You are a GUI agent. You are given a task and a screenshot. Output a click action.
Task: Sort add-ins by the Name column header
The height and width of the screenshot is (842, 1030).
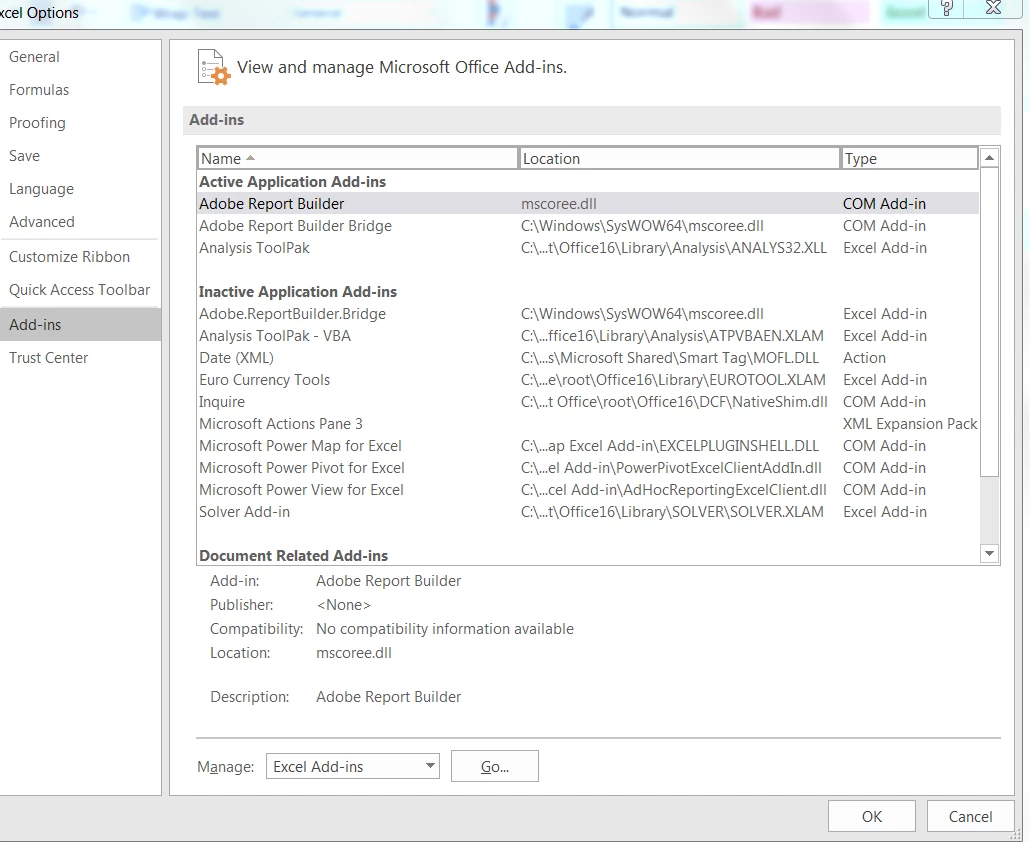pos(358,158)
